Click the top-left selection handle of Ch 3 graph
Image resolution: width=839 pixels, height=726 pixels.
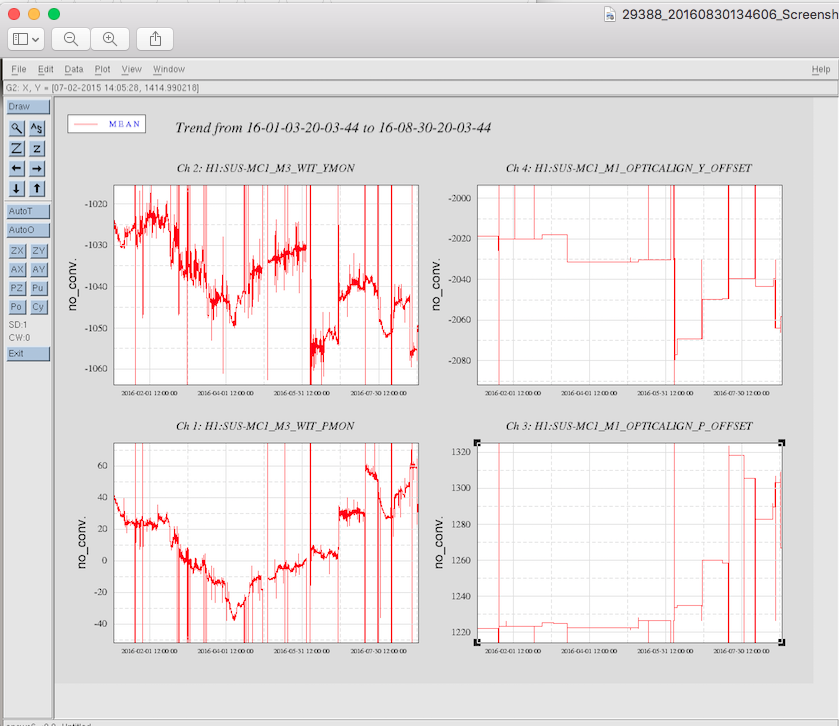click(477, 443)
